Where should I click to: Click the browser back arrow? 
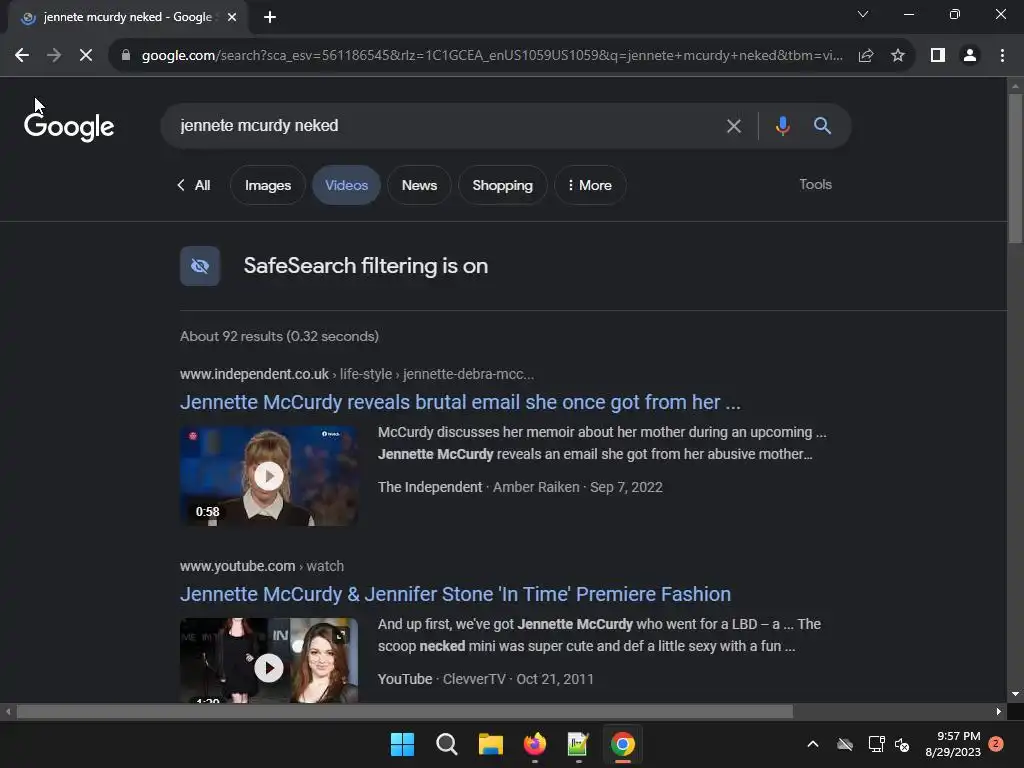(x=22, y=56)
